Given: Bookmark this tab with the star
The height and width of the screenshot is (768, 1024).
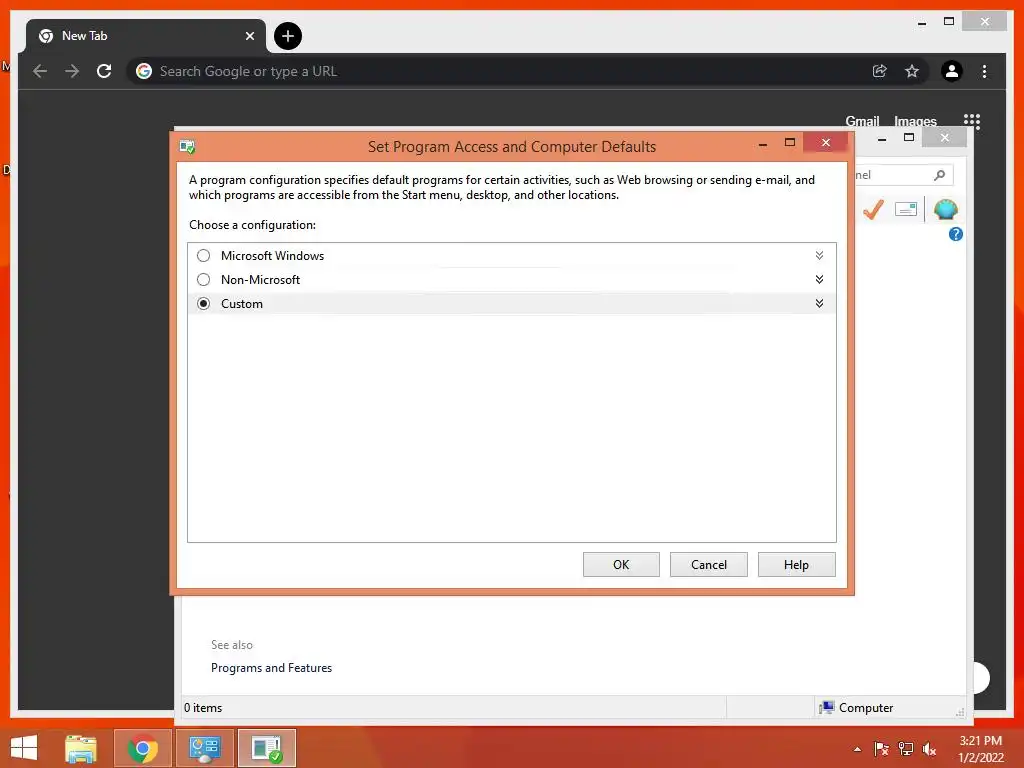Looking at the screenshot, I should point(912,71).
